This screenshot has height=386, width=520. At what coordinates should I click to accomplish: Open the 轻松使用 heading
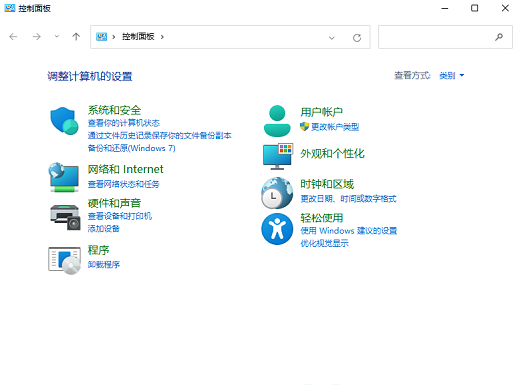[321, 218]
